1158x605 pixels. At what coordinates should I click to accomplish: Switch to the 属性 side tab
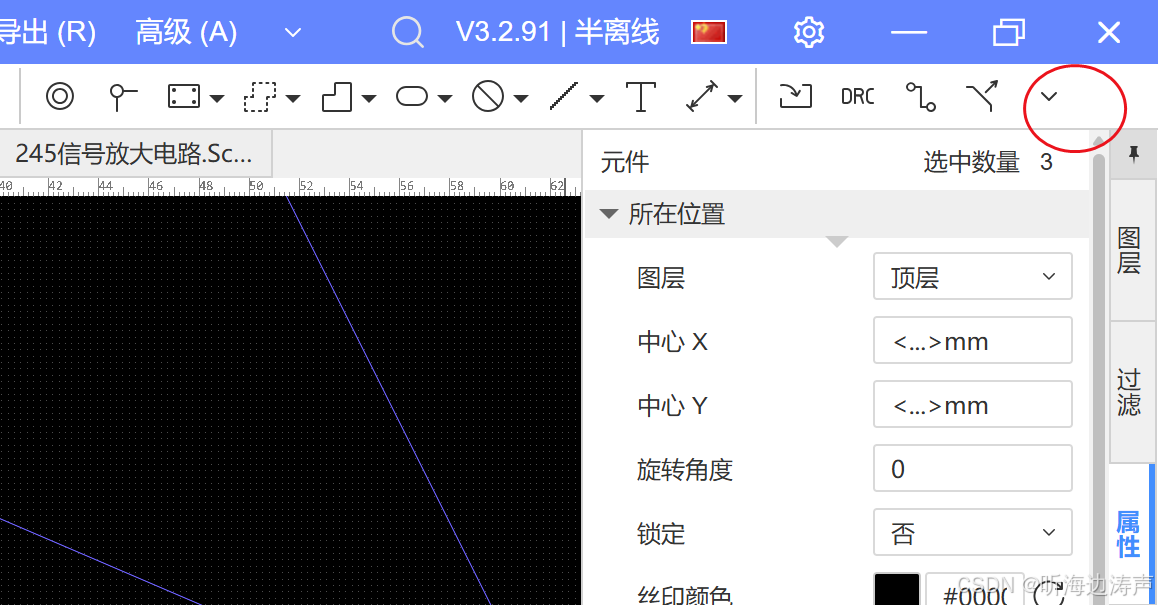coord(1129,534)
